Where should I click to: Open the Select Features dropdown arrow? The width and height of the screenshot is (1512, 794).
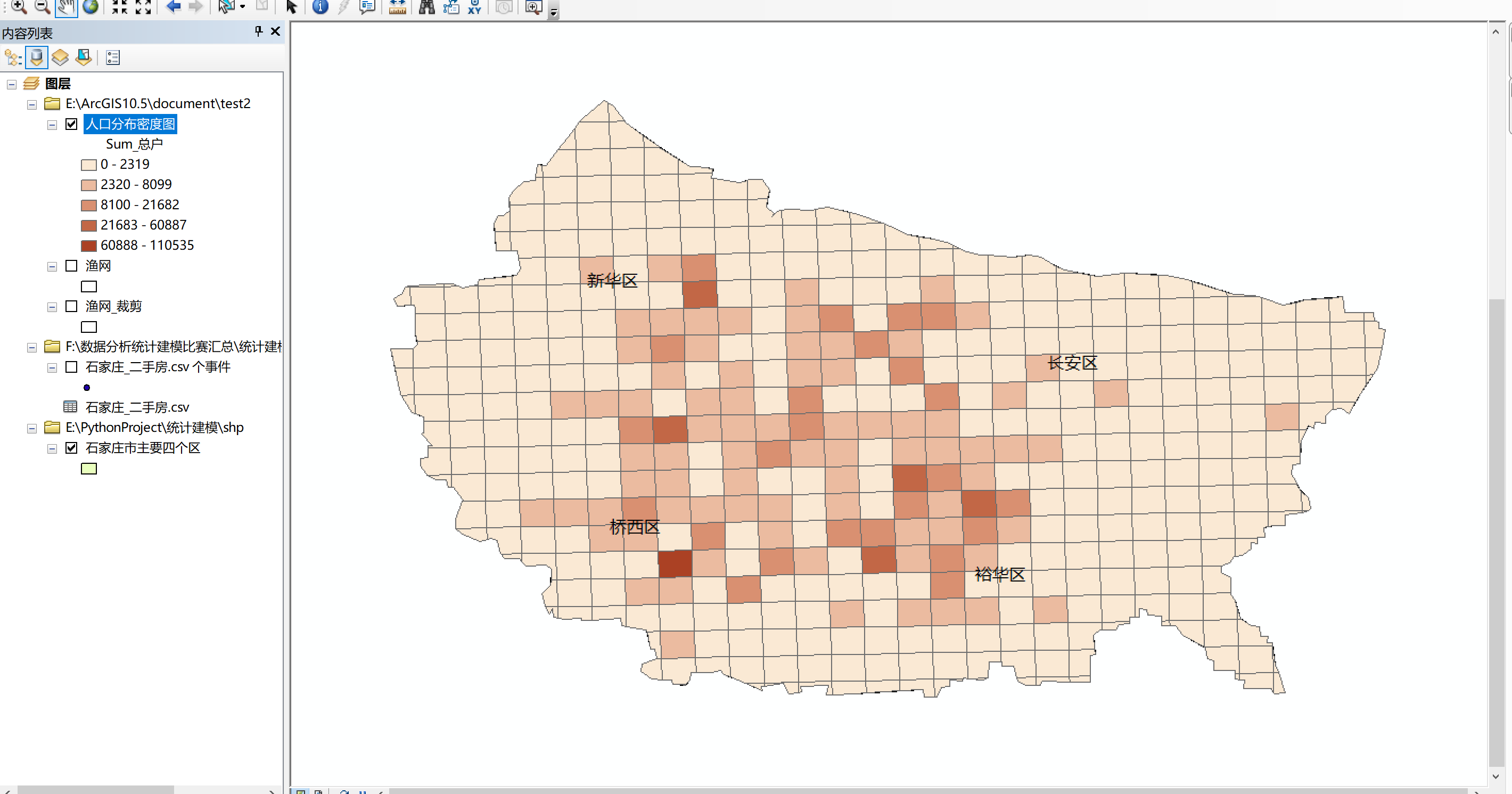click(x=242, y=7)
